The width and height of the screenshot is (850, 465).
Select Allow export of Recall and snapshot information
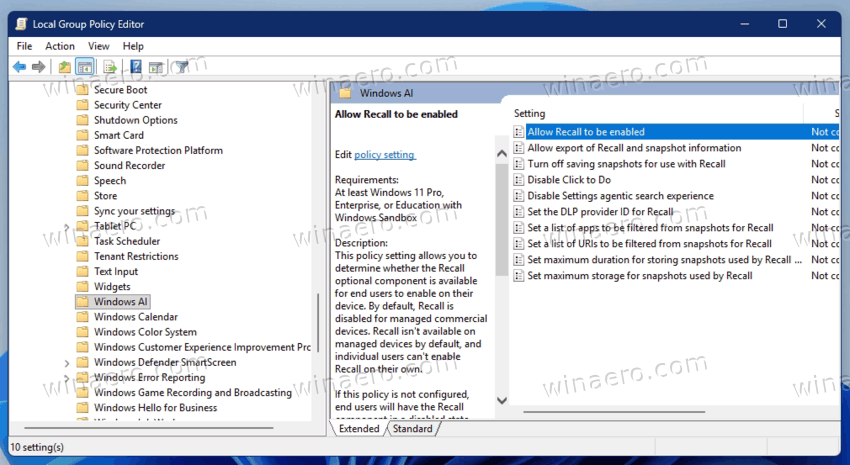click(x=634, y=148)
